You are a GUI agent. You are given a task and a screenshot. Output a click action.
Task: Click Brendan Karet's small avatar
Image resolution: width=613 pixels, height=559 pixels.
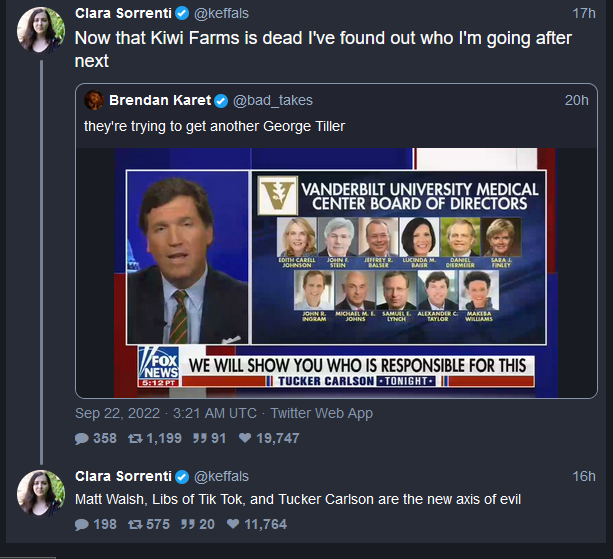pyautogui.click(x=94, y=100)
